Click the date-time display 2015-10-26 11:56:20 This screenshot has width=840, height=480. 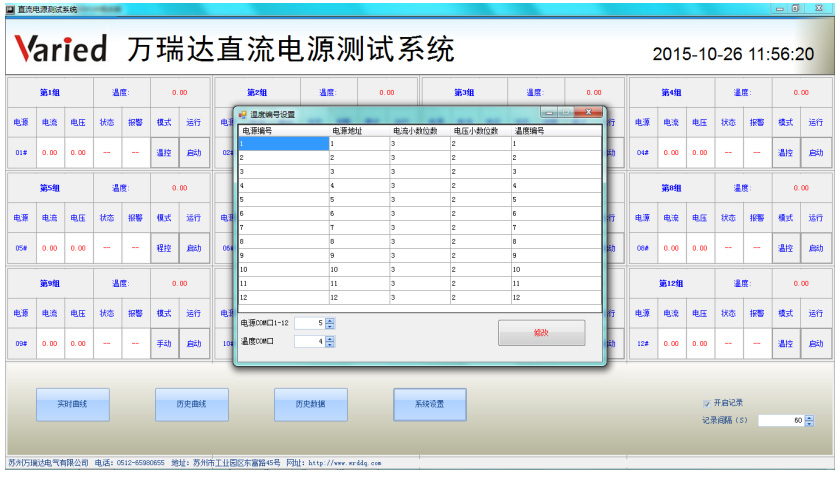[733, 54]
